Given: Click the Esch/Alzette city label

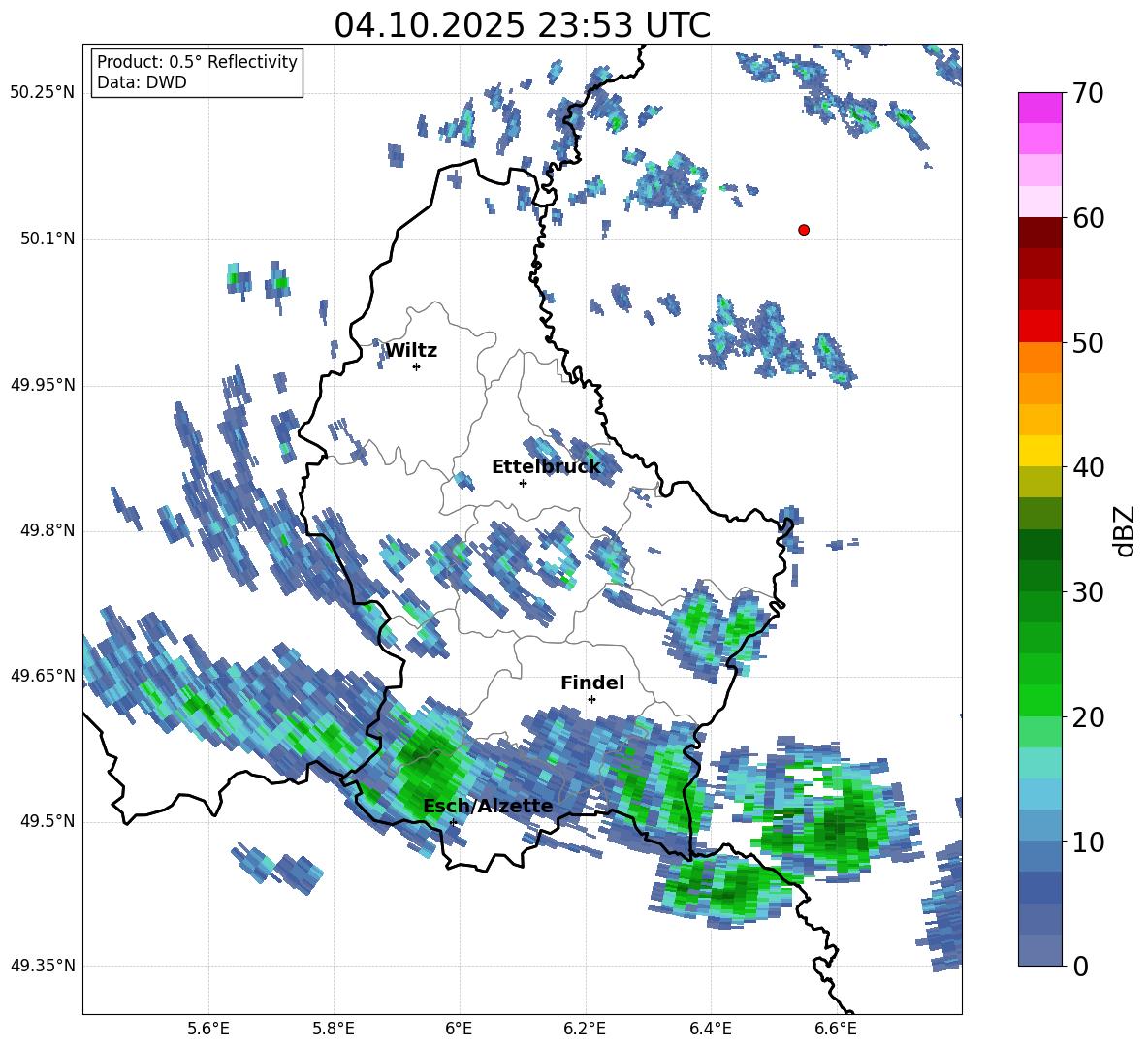Looking at the screenshot, I should coord(489,806).
